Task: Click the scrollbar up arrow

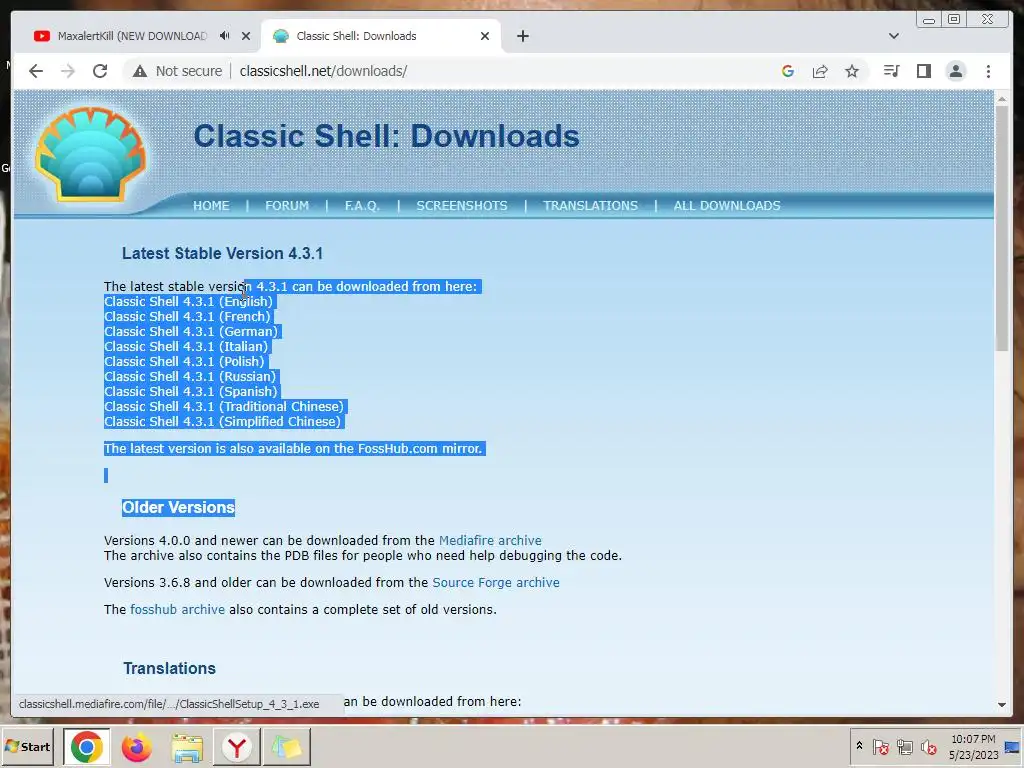Action: pyautogui.click(x=1002, y=99)
